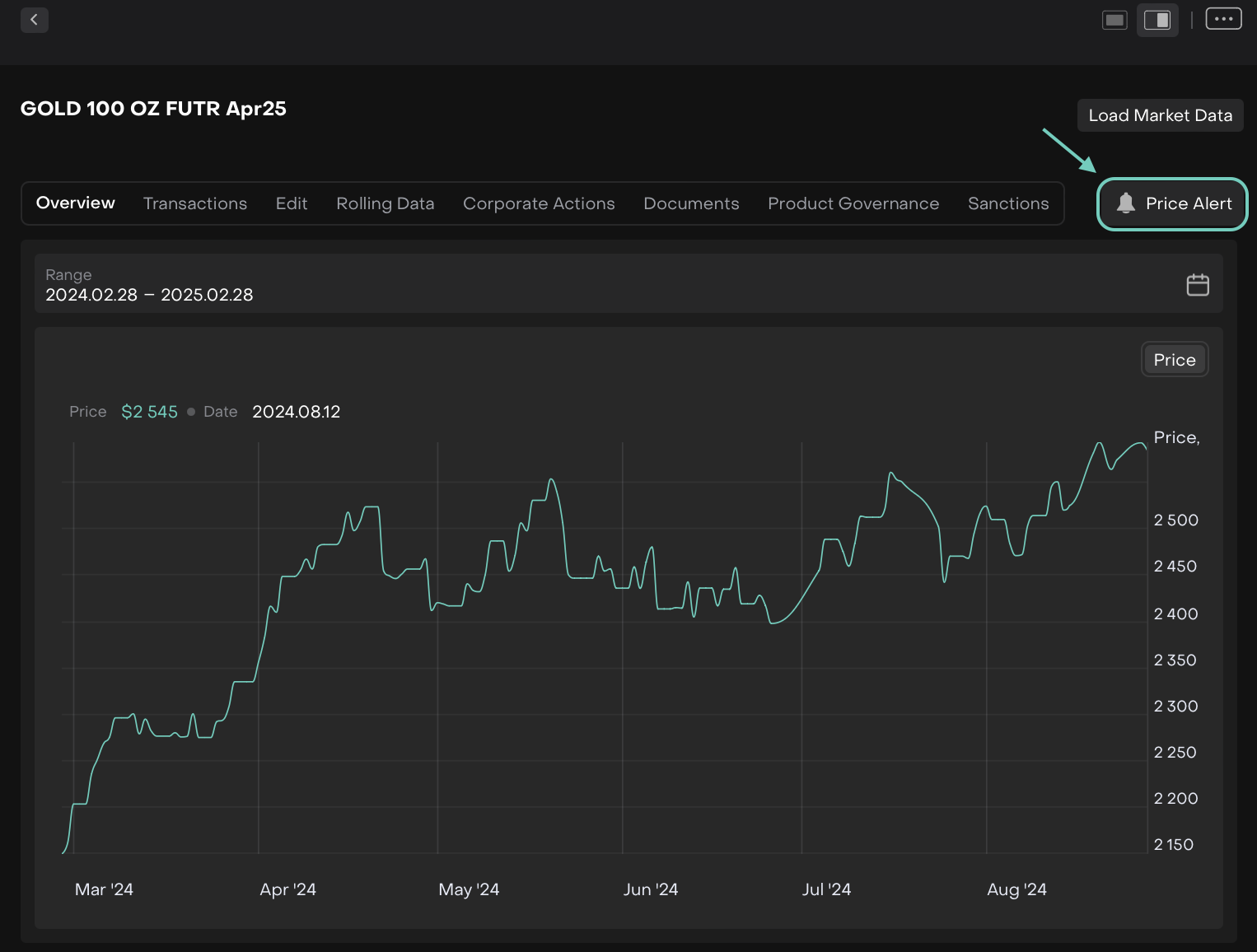
Task: Click the bell icon for Price Alert
Action: click(x=1125, y=203)
